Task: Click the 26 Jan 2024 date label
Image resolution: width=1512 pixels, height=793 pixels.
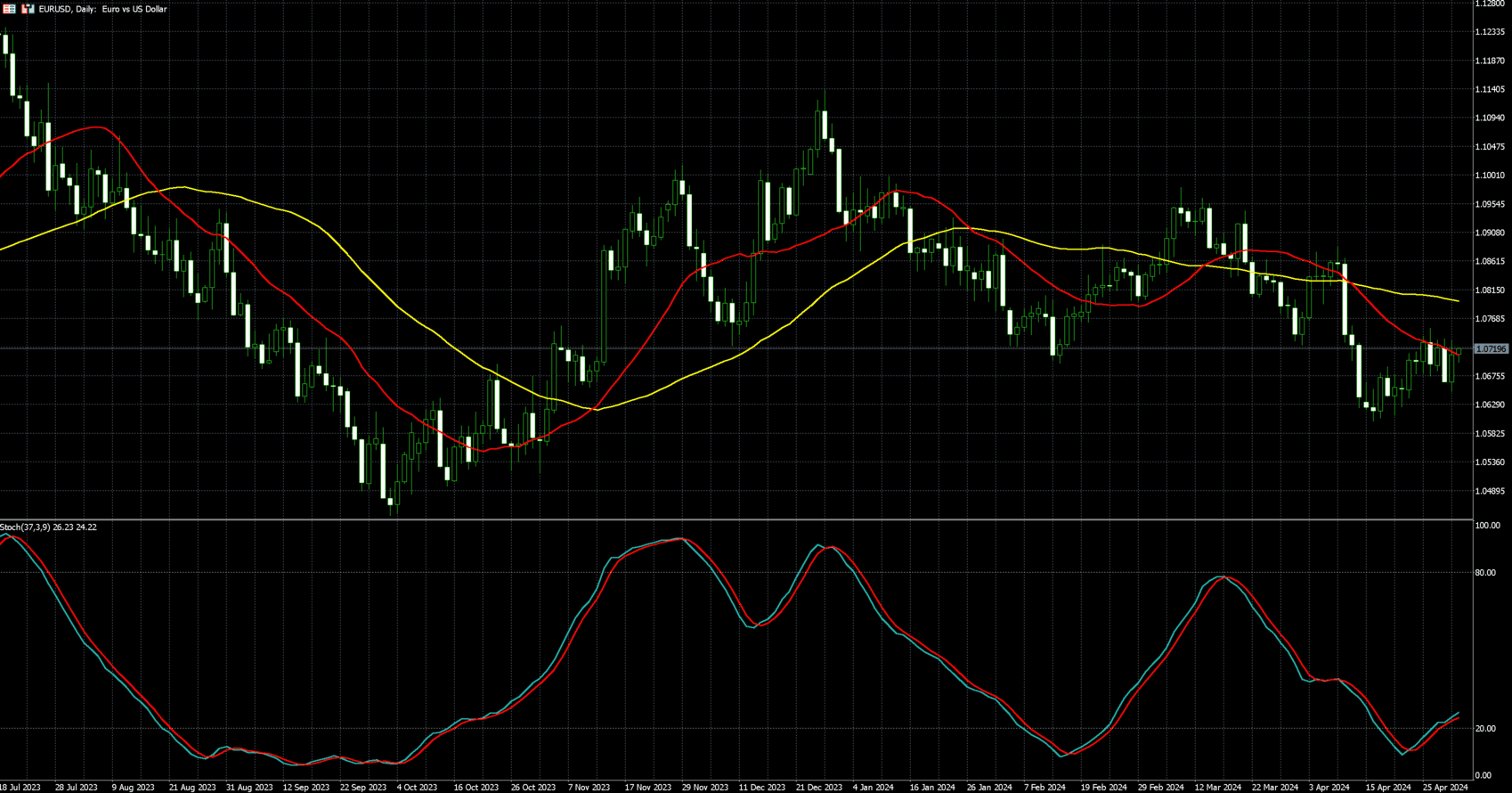Action: pos(989,788)
